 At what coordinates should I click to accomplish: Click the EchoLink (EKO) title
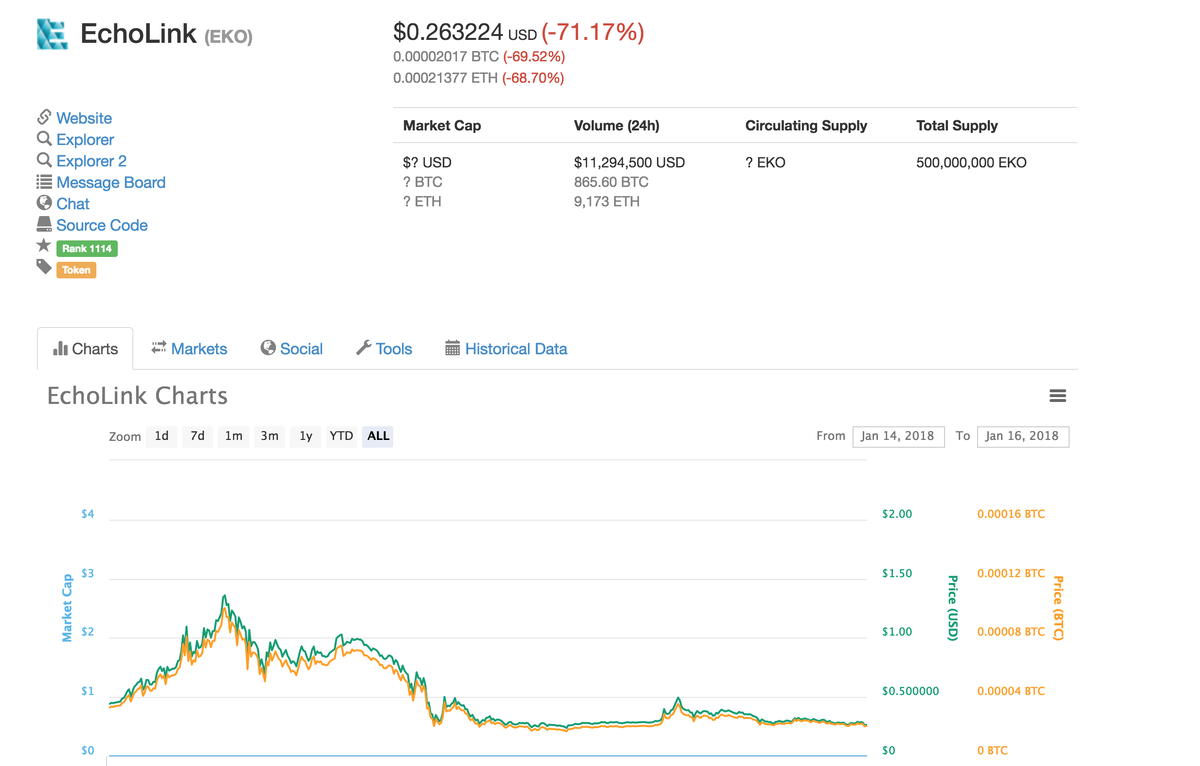pos(166,35)
